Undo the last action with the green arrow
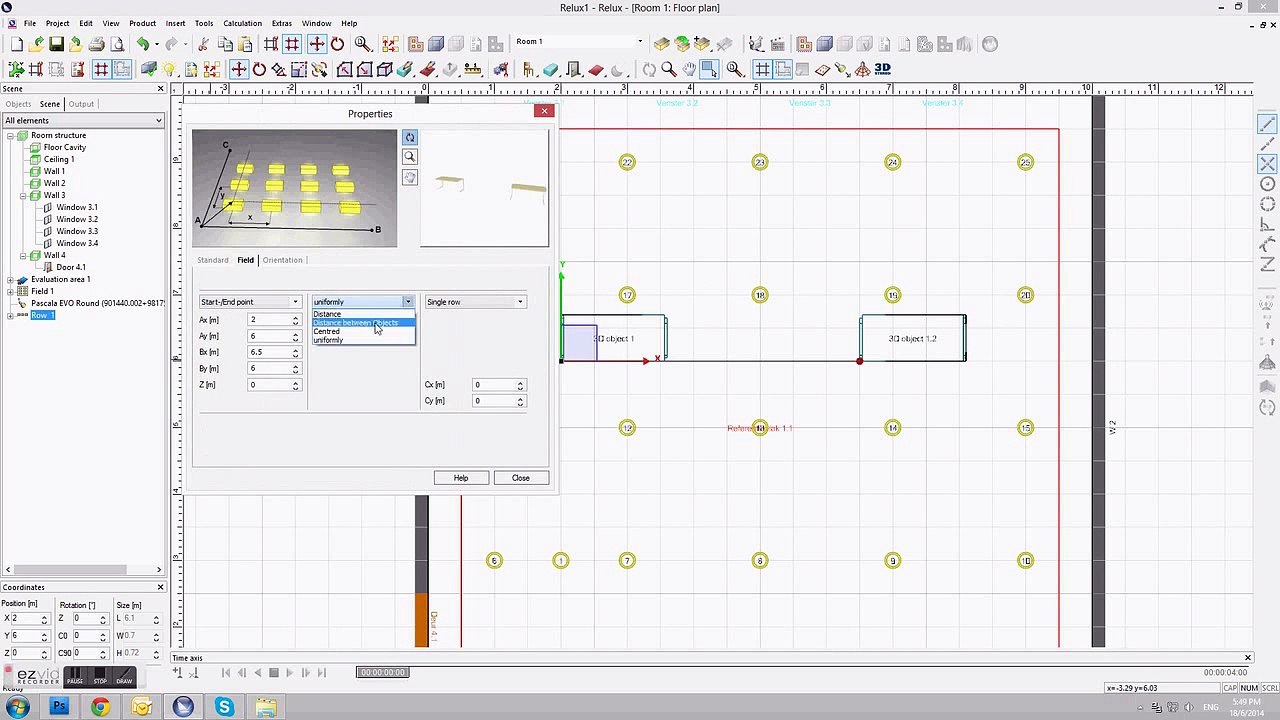The width and height of the screenshot is (1280, 720). [144, 44]
